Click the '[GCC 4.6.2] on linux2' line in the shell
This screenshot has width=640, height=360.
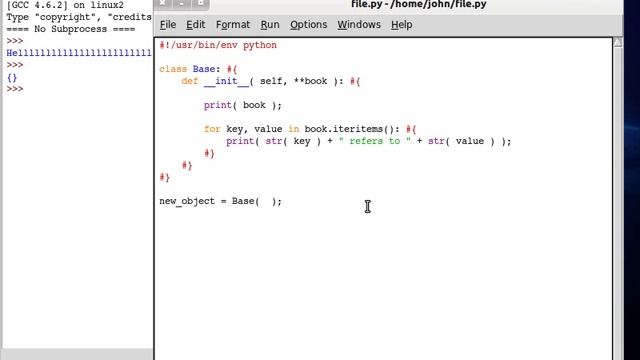pos(65,5)
